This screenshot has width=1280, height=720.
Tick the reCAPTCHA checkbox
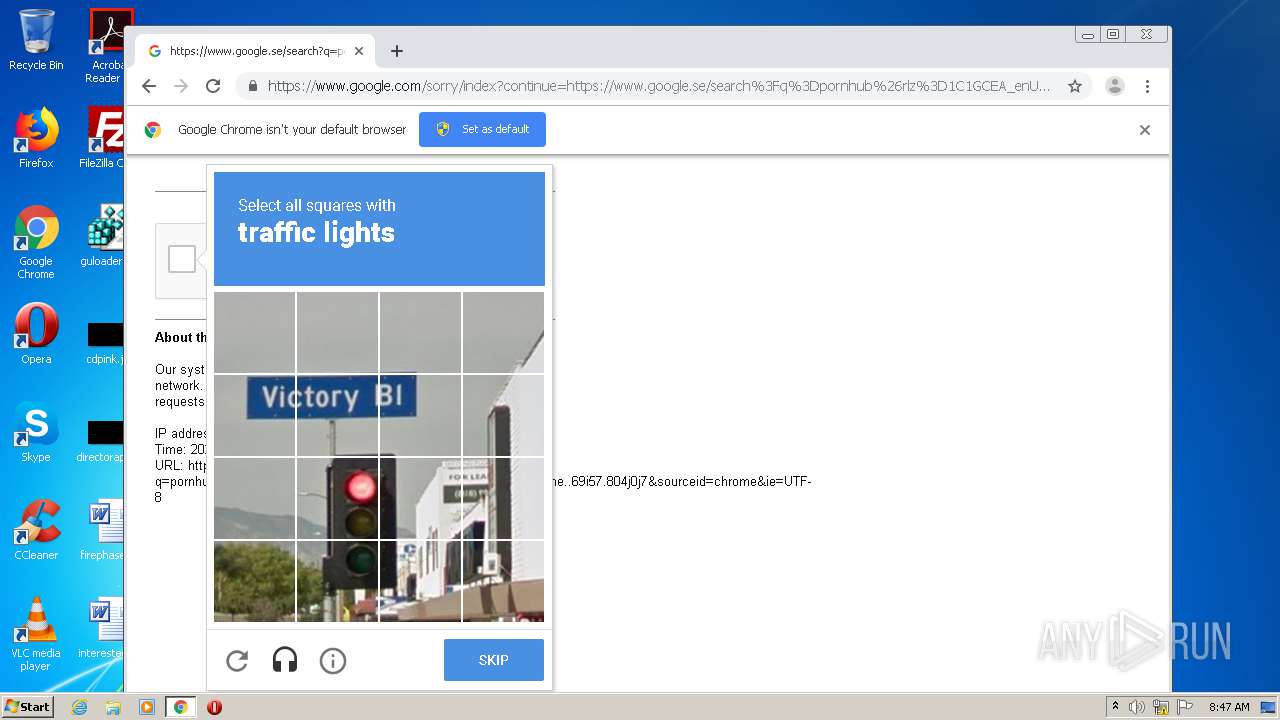(182, 259)
